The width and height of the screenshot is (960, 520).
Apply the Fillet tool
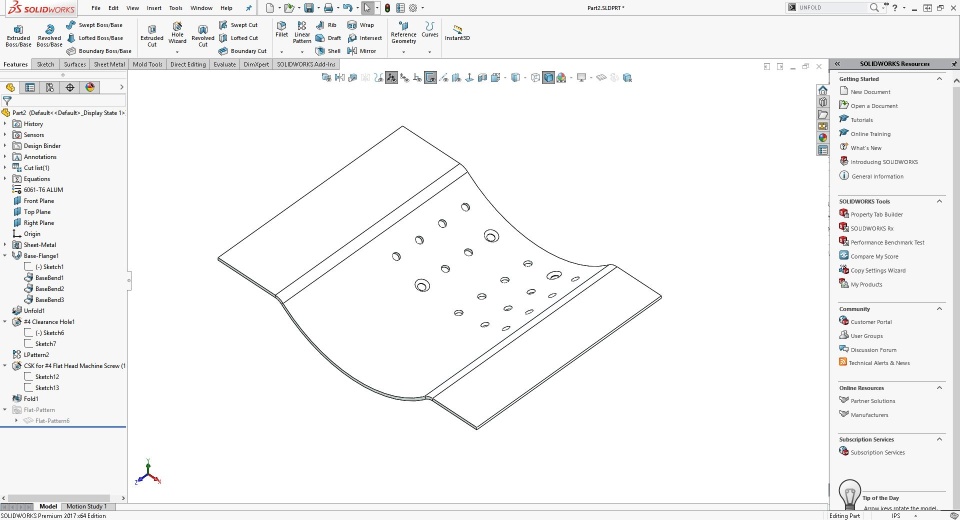[282, 29]
